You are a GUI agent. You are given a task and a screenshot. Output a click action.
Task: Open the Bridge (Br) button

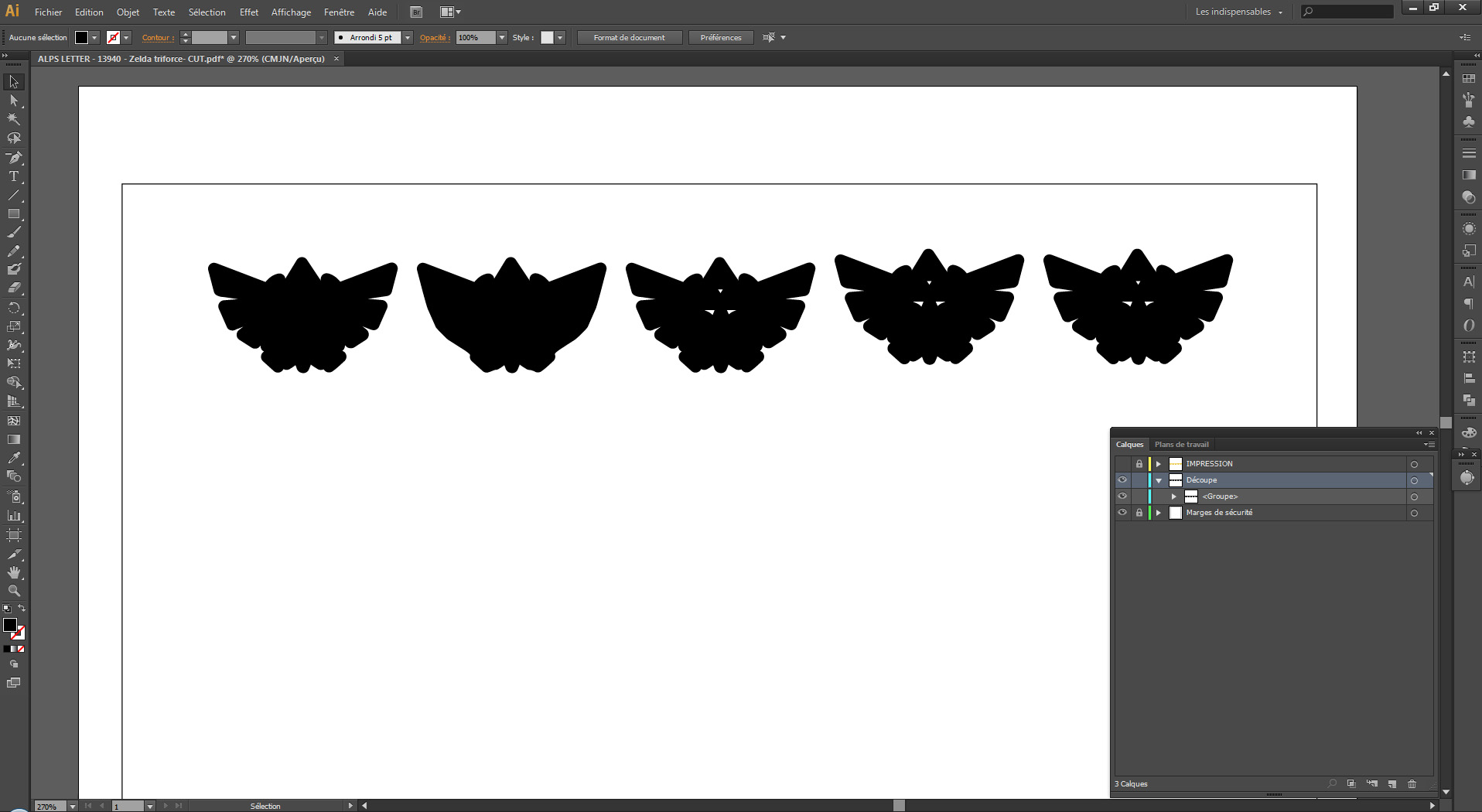click(x=416, y=12)
